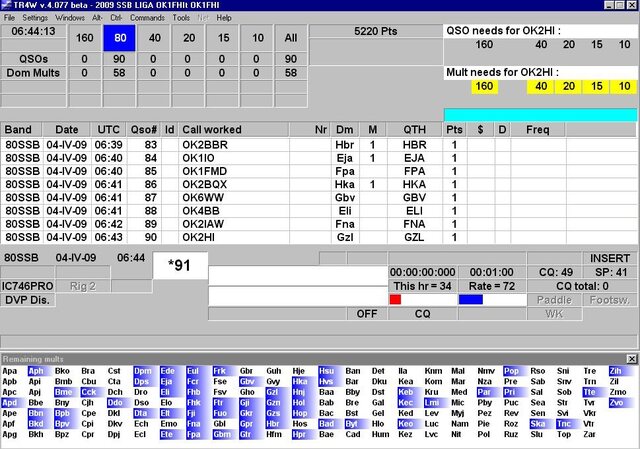Select the highlighted 80 band cell
The width and height of the screenshot is (640, 449).
tap(117, 39)
